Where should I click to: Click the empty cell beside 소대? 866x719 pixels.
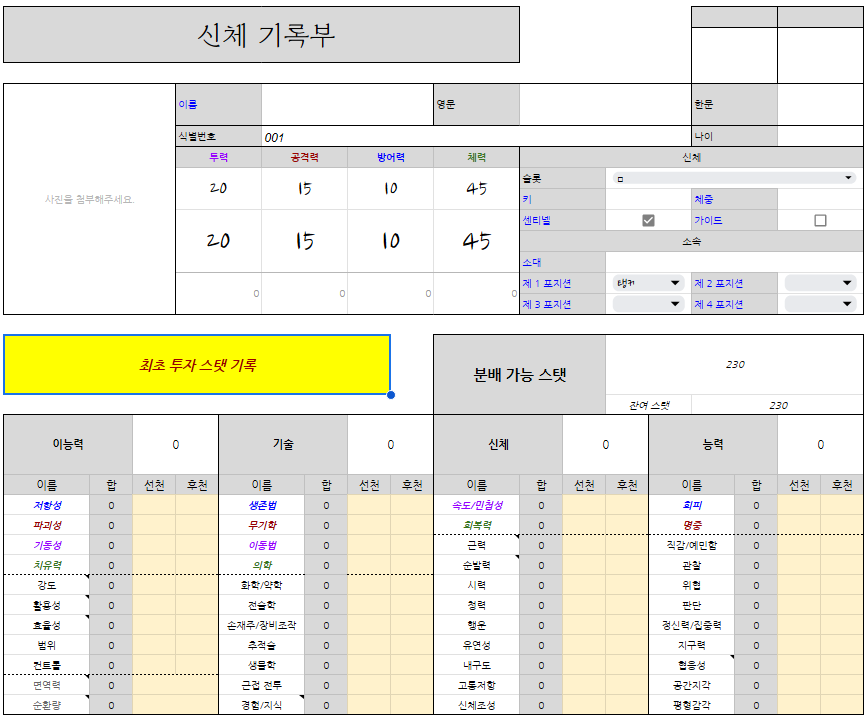coord(734,262)
